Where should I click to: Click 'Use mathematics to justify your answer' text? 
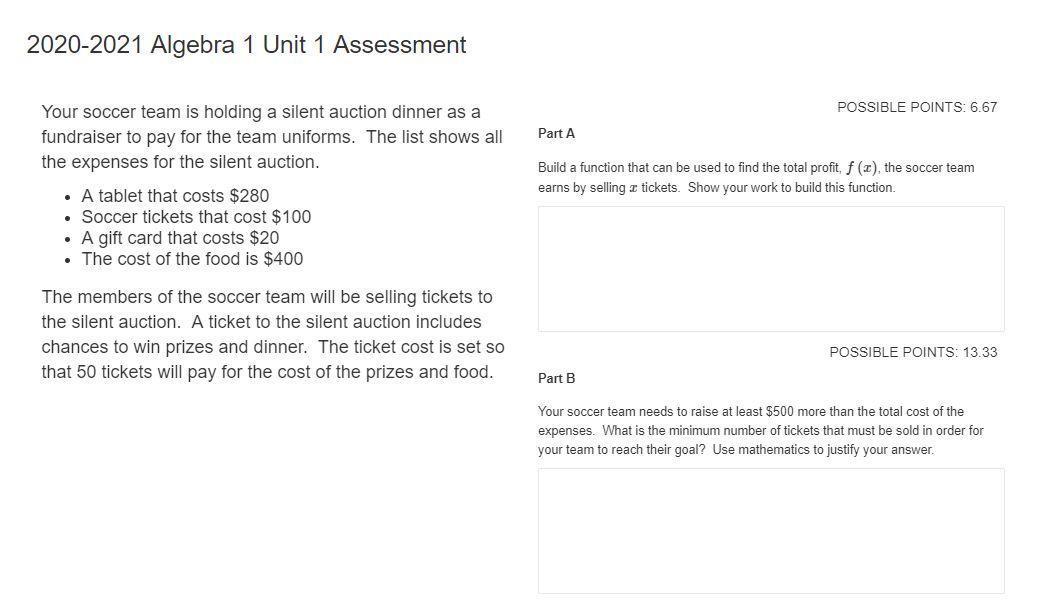point(823,449)
